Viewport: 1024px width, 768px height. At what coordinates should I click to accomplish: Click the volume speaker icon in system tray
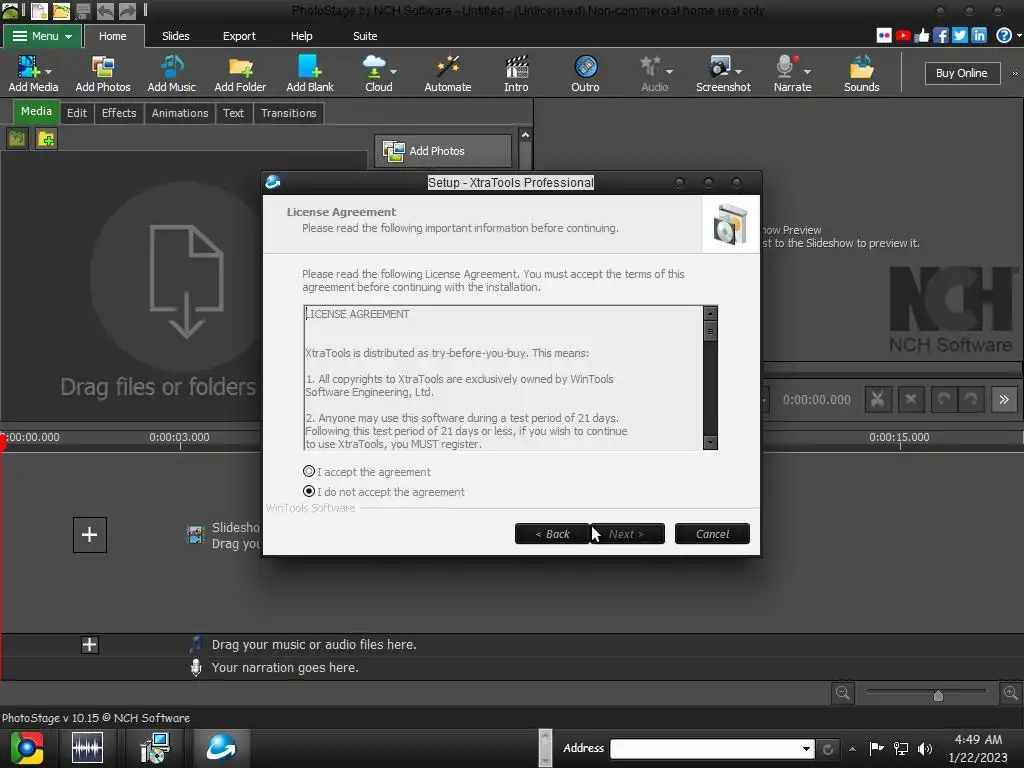click(x=925, y=748)
